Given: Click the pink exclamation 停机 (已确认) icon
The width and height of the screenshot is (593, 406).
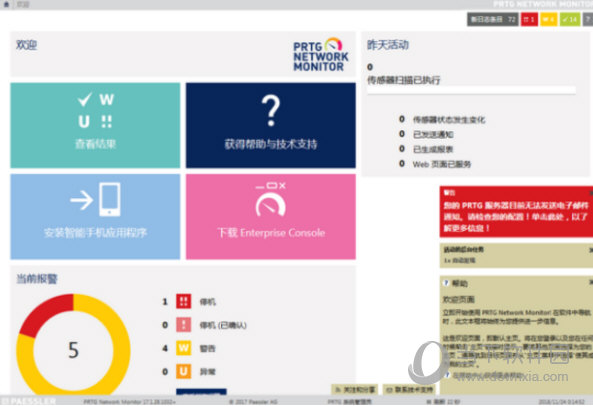Looking at the screenshot, I should tap(184, 325).
